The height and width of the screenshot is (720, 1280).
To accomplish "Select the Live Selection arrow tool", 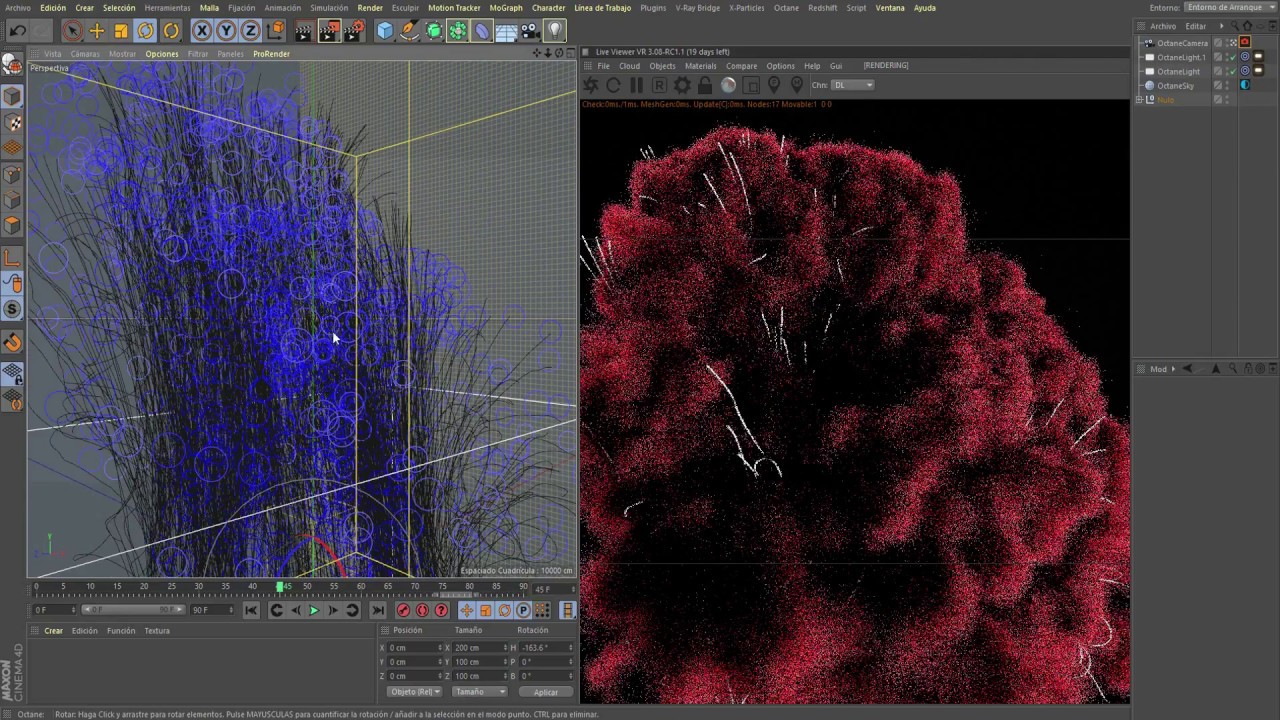I will (71, 31).
